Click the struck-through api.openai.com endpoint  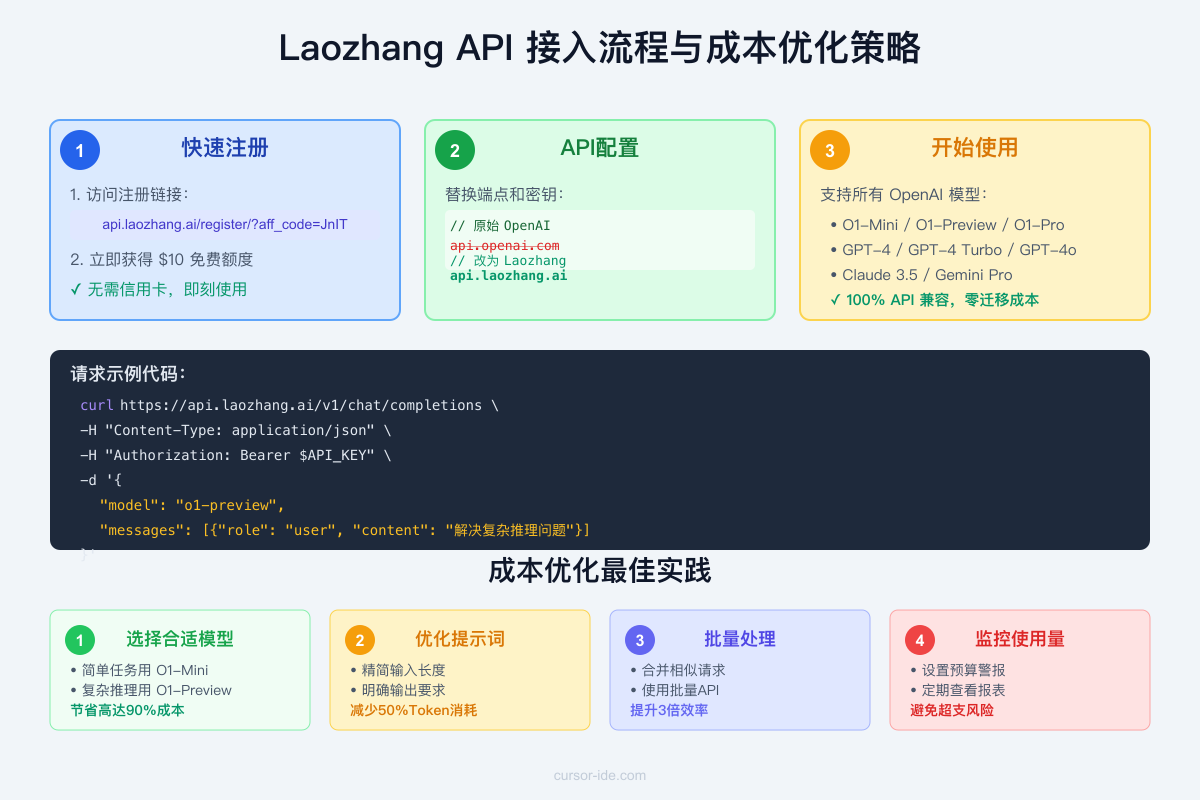click(505, 245)
